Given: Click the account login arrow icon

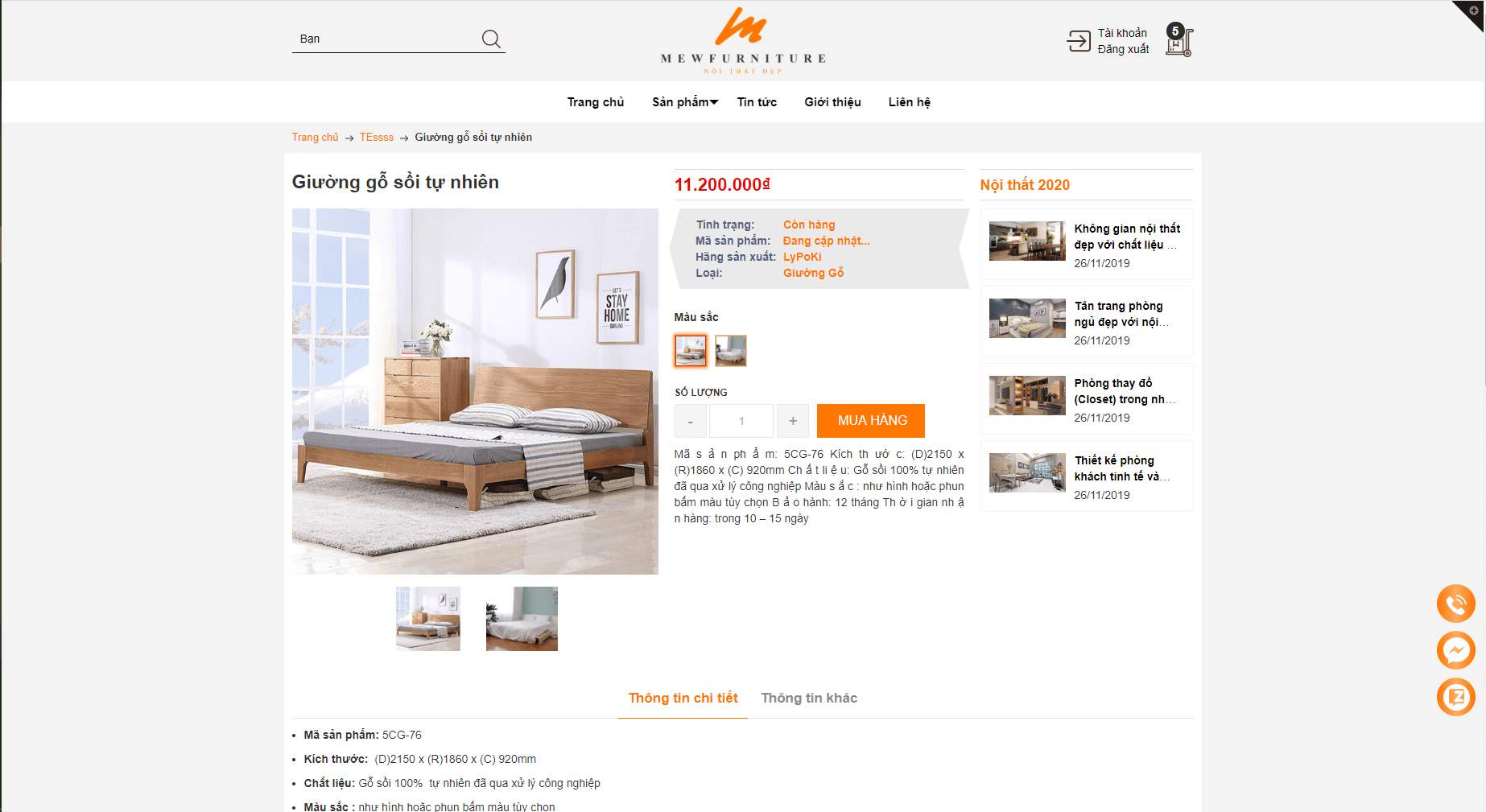Looking at the screenshot, I should [x=1079, y=40].
